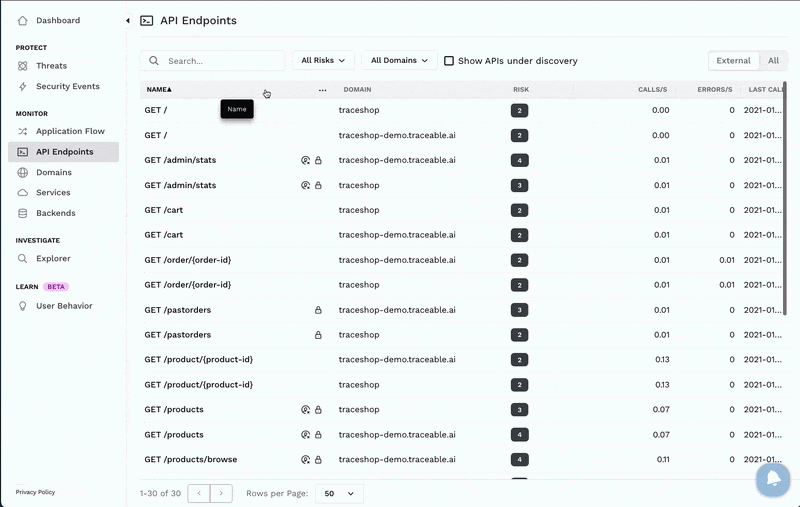
Task: Click the Dashboard home icon
Action: 23,20
